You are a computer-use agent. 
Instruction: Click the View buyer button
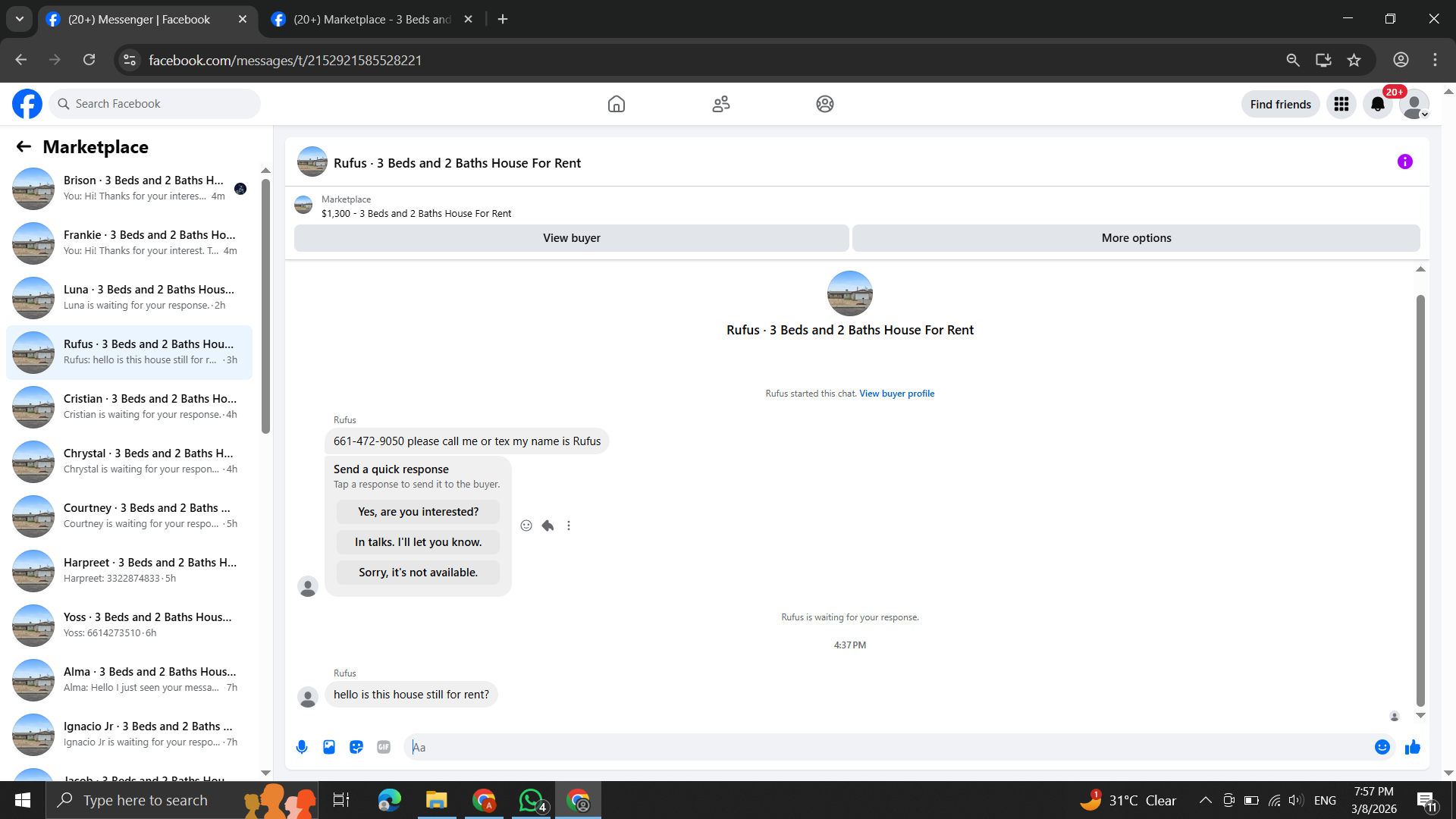pyautogui.click(x=571, y=238)
